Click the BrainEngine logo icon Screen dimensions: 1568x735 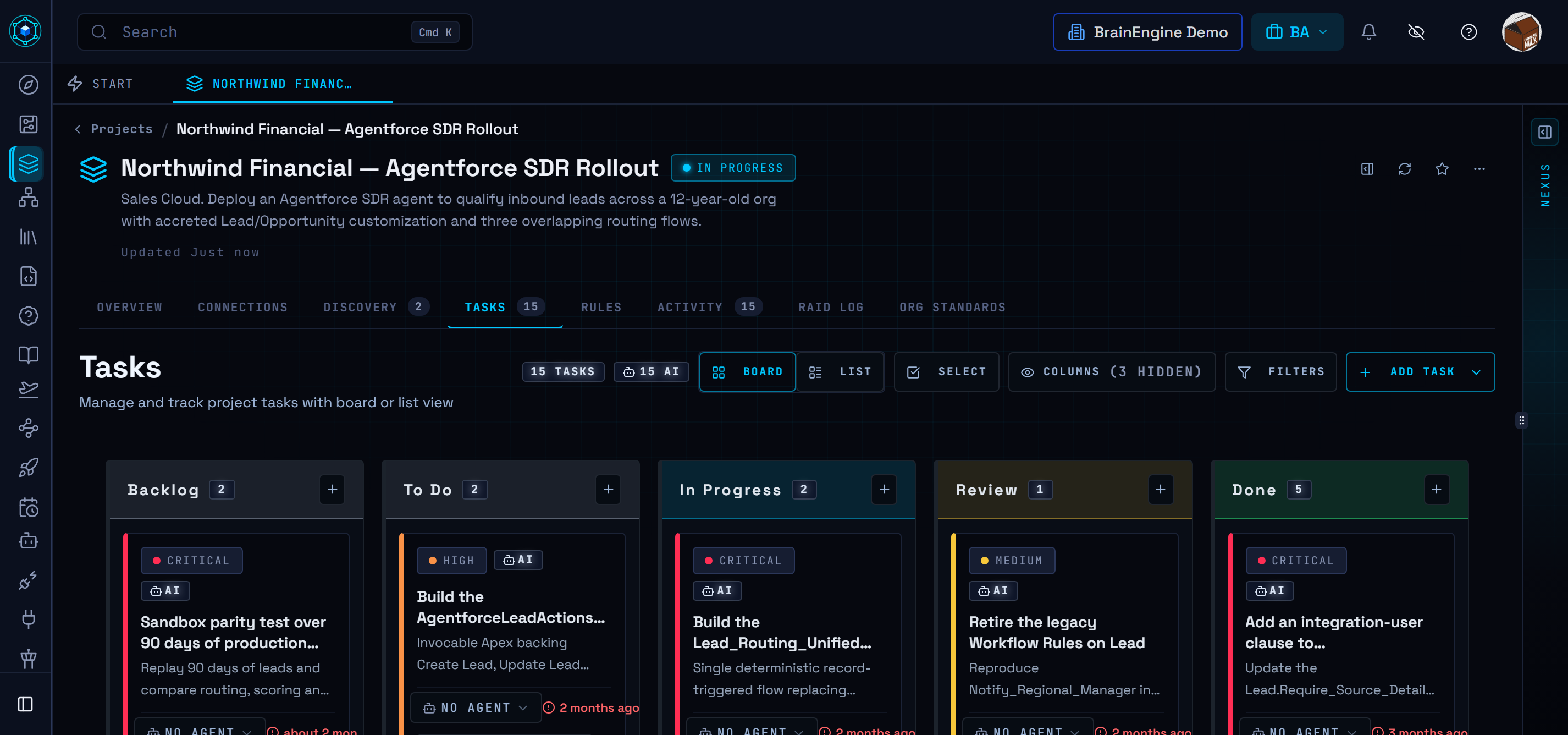click(x=25, y=30)
